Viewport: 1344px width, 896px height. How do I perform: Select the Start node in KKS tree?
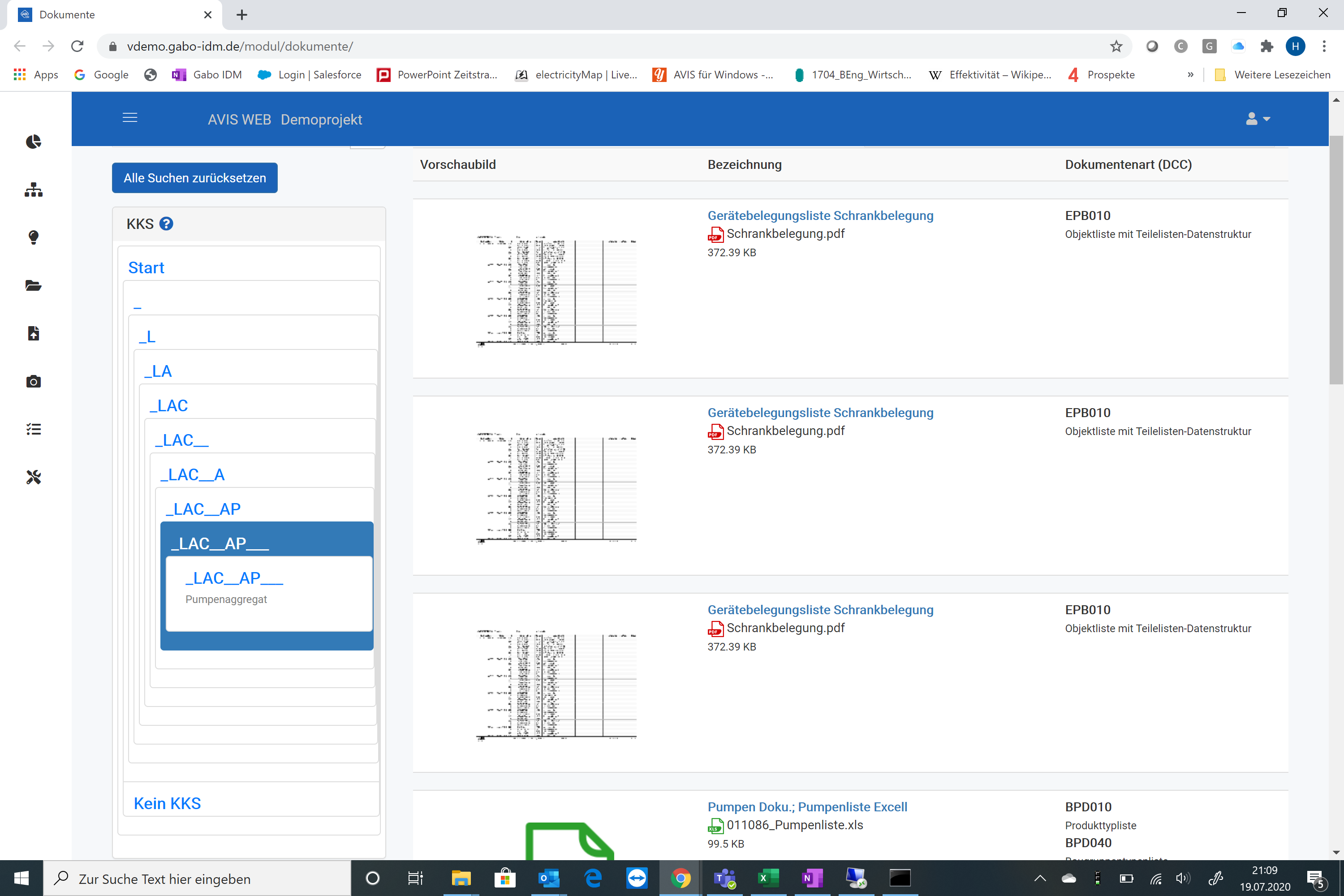coord(146,267)
